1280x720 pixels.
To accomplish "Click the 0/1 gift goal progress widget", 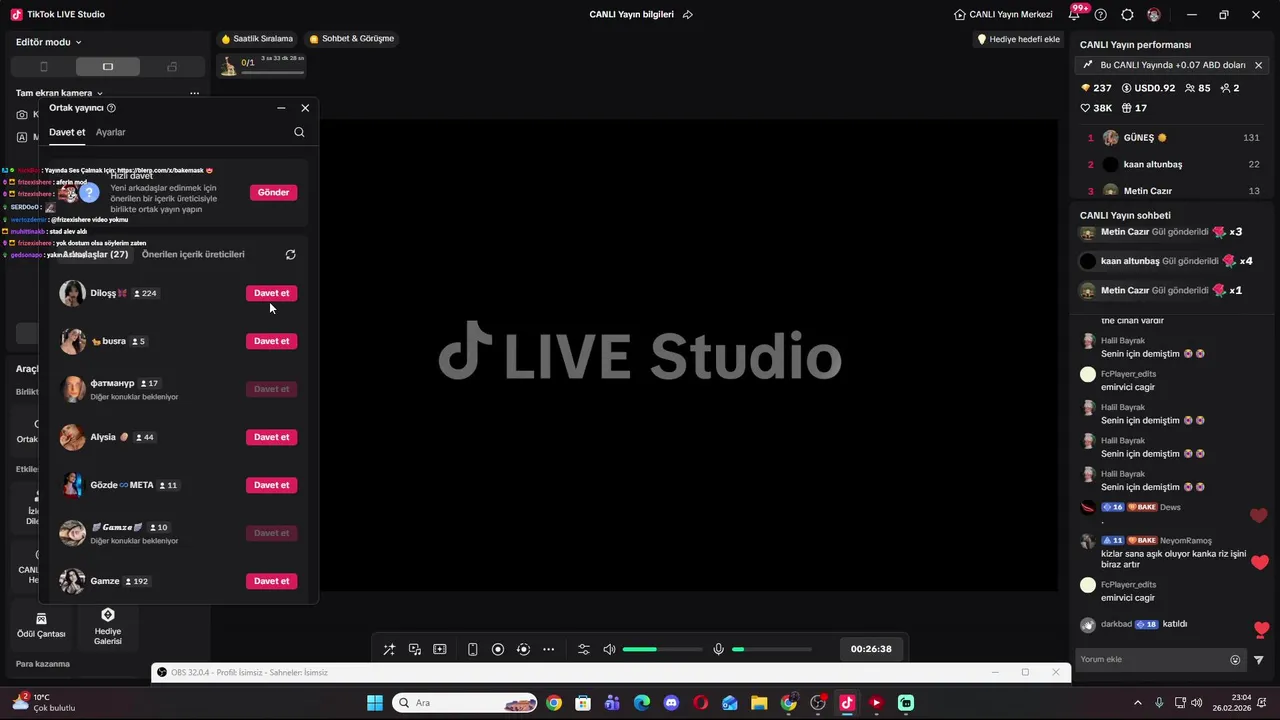I will [x=261, y=65].
